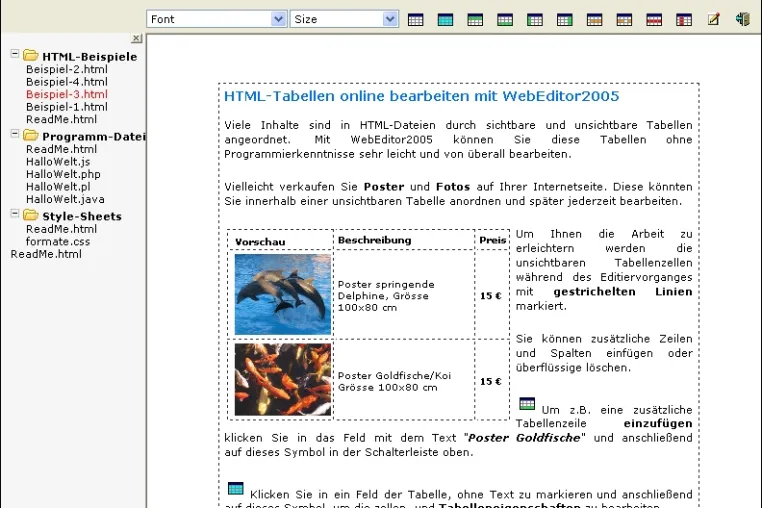The height and width of the screenshot is (508, 762).
Task: Click the table icon with red column
Action: point(684,19)
